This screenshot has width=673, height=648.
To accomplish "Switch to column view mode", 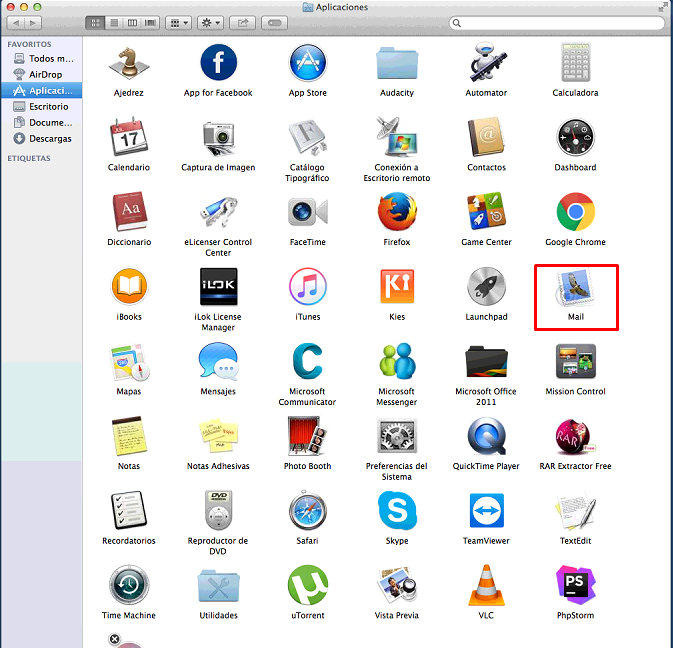I will pos(132,23).
